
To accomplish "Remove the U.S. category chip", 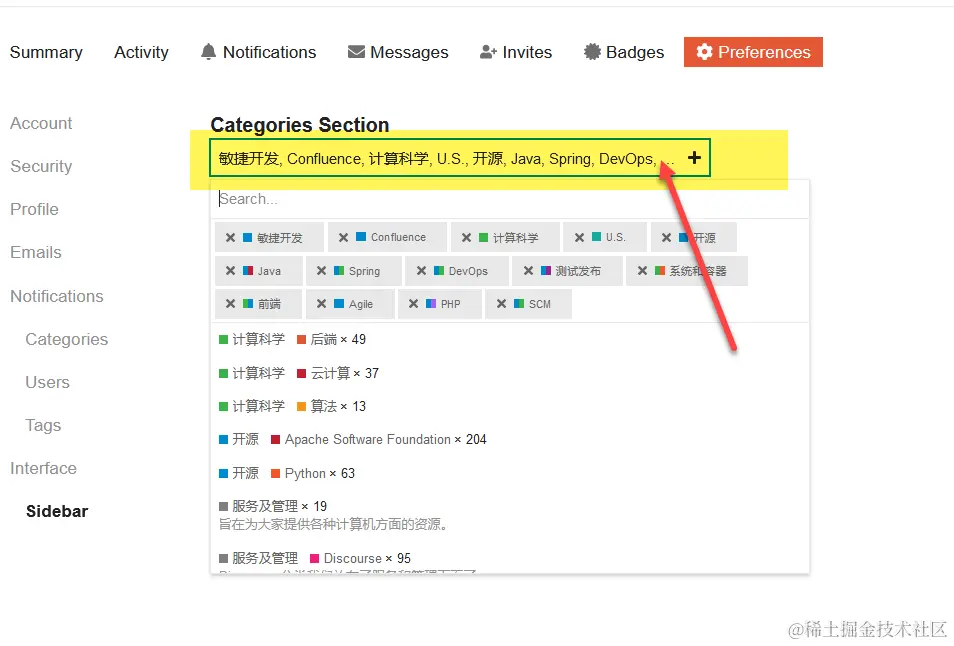I will (579, 237).
